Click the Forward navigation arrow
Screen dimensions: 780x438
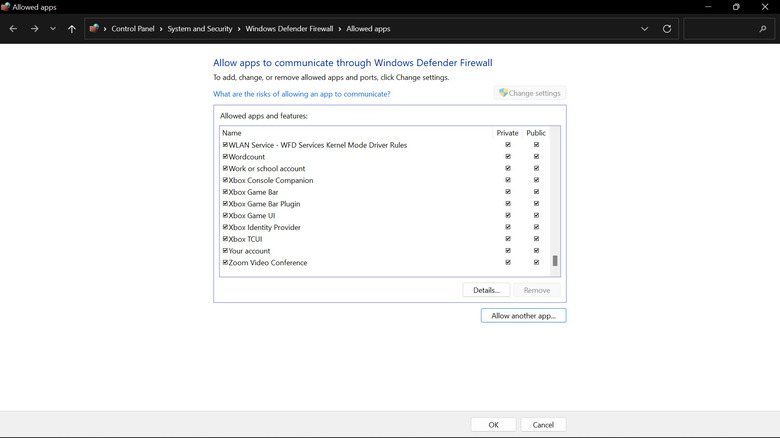pyautogui.click(x=33, y=29)
